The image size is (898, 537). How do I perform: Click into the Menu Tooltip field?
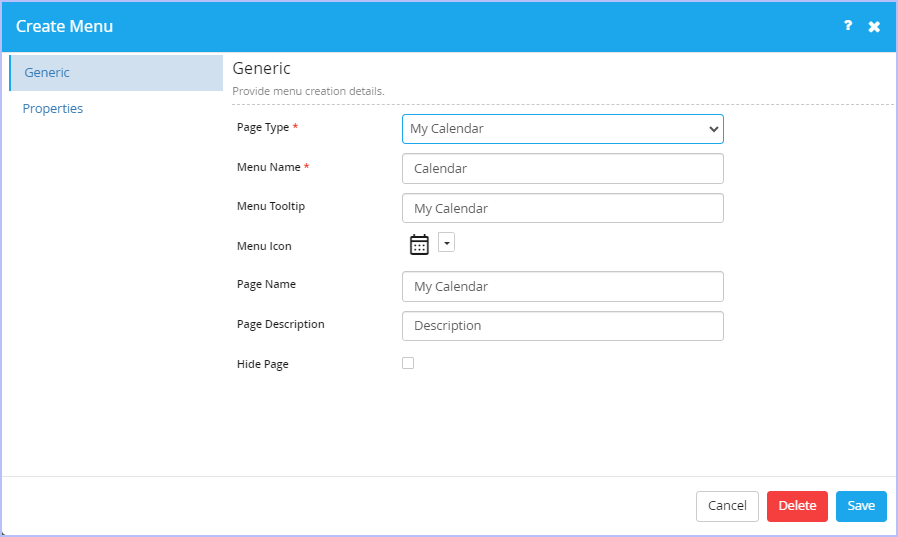coord(562,208)
